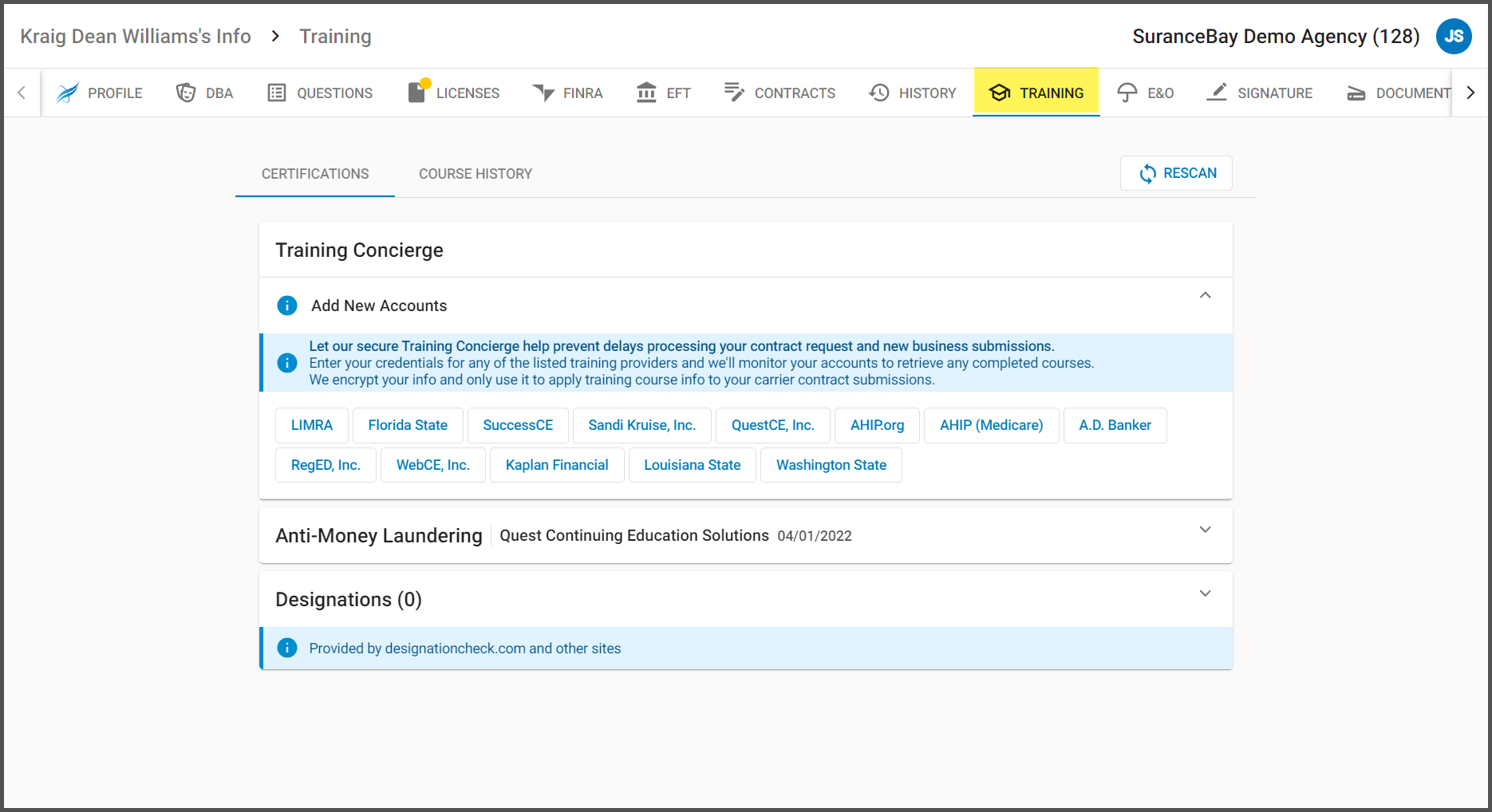Screen dimensions: 1492x812
Task: Expand the Designations (0) panel
Action: click(1205, 593)
